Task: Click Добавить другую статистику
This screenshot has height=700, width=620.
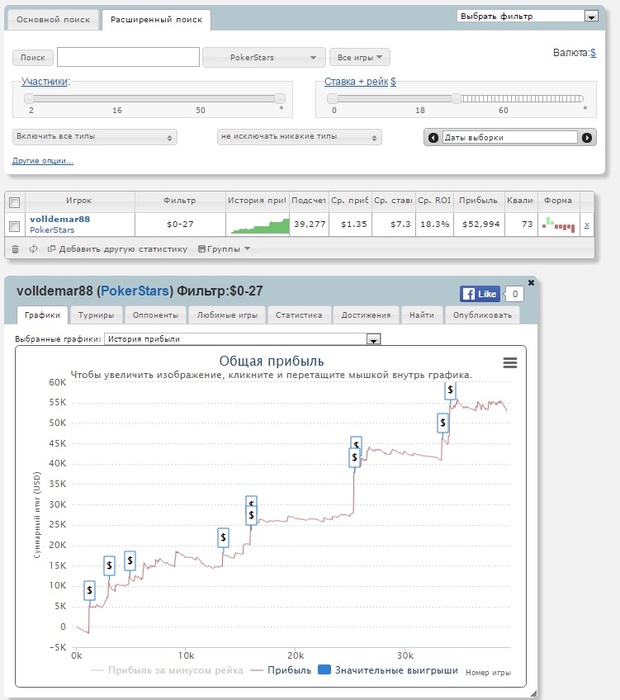Action: click(118, 249)
